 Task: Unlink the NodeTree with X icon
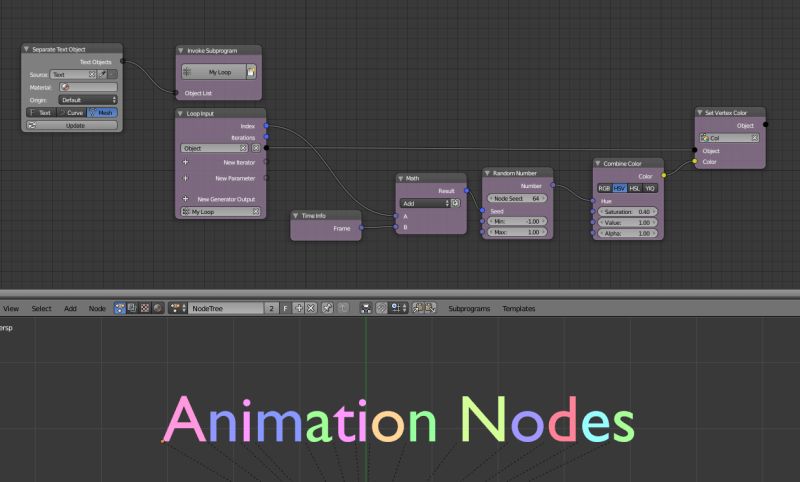click(311, 308)
